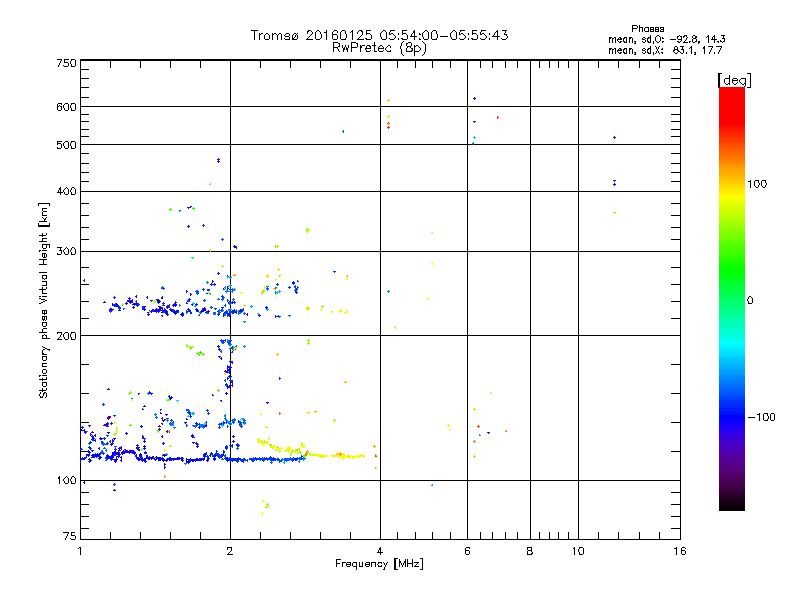
Task: Click the y-axis tick label '75'
Action: pyautogui.click(x=70, y=536)
